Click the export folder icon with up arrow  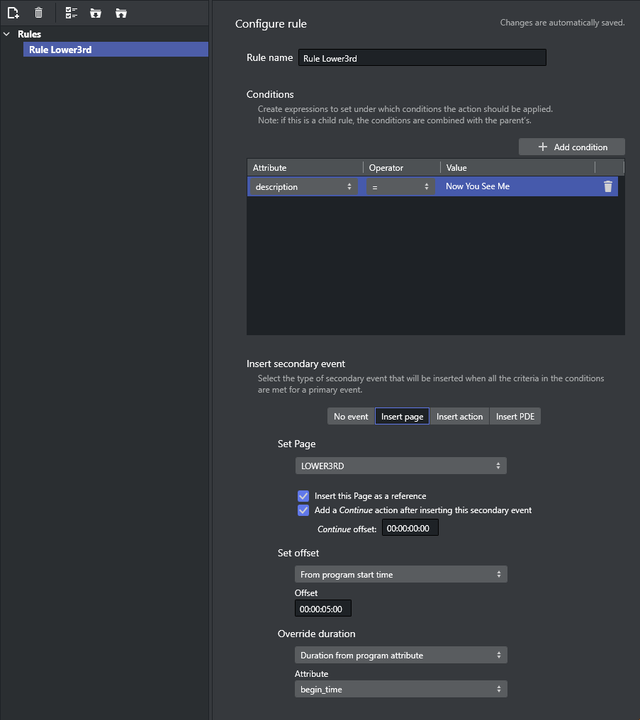click(x=121, y=13)
